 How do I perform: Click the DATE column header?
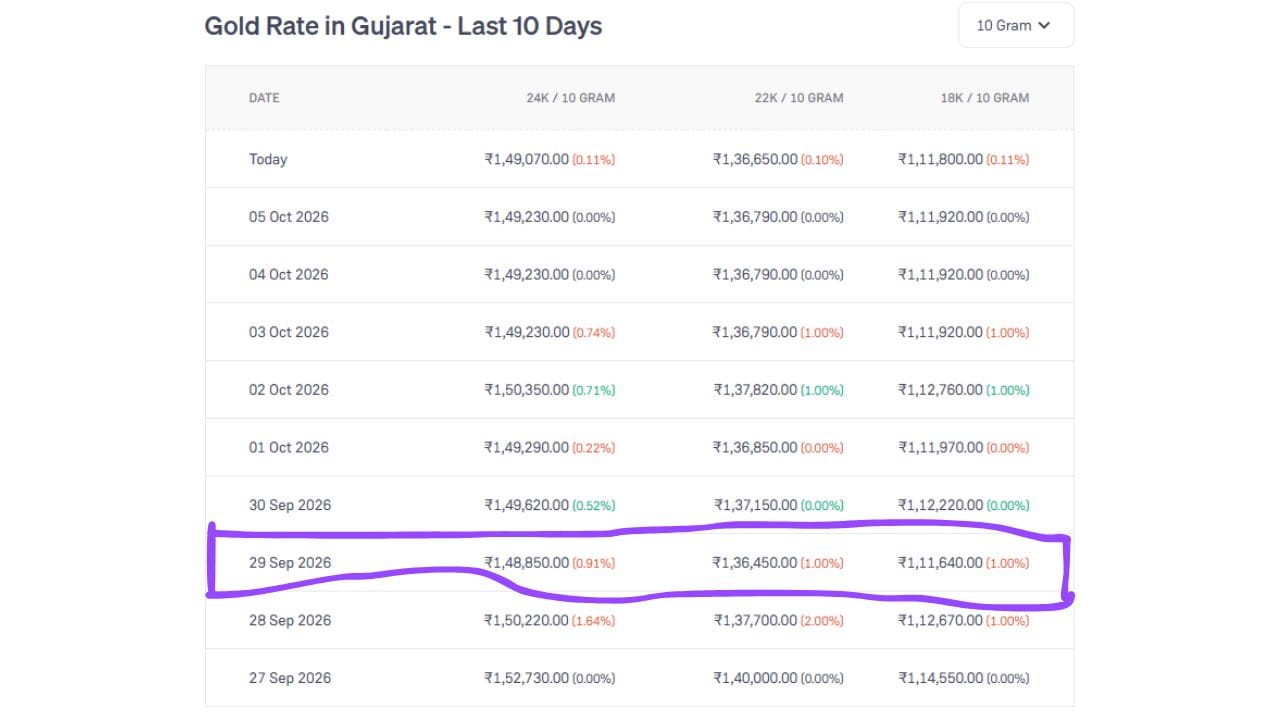tap(264, 98)
